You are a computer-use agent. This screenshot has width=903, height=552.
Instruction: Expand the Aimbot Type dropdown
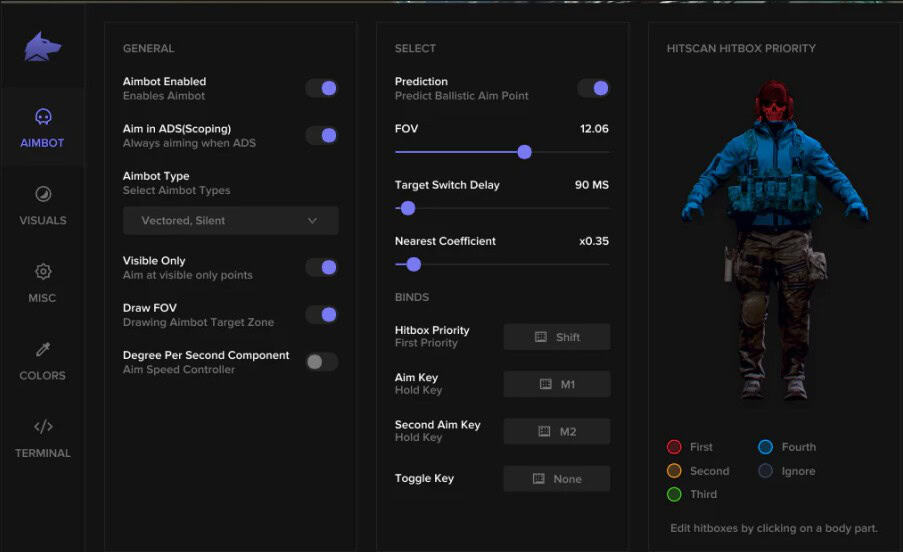pos(231,221)
